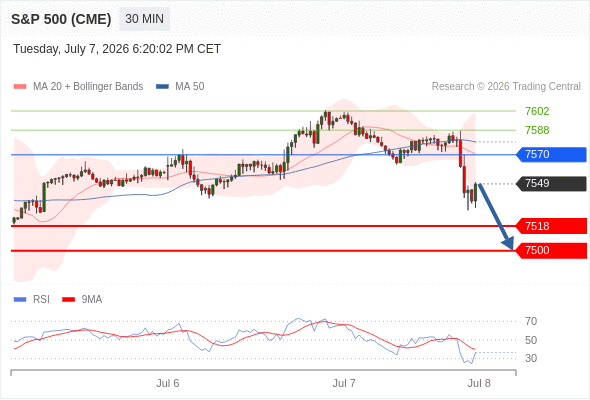Screen dimensions: 590x400
Task: Click the 30 MIN timeframe badge
Action: tap(144, 19)
